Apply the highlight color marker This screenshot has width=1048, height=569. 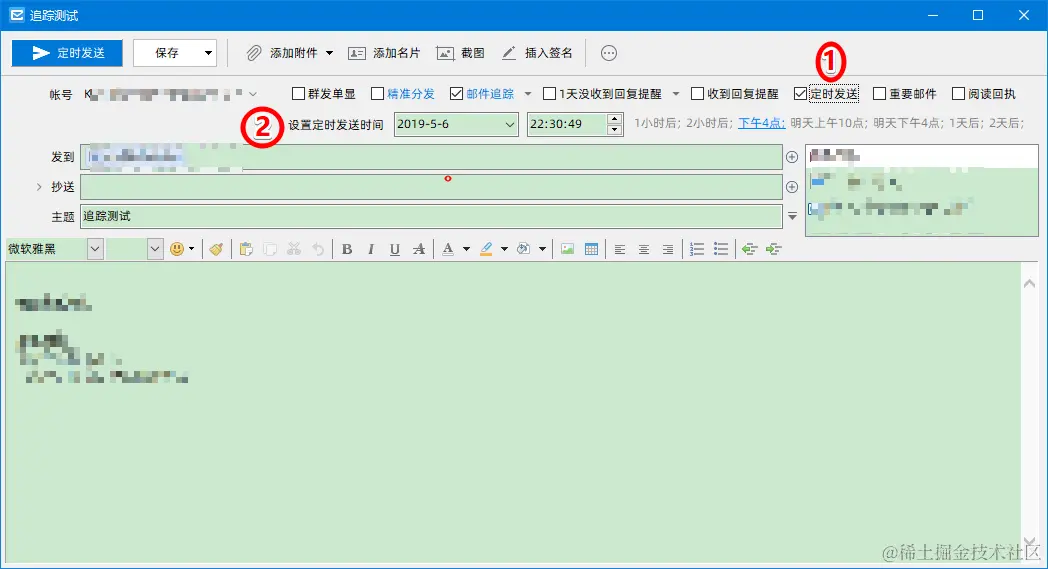486,249
